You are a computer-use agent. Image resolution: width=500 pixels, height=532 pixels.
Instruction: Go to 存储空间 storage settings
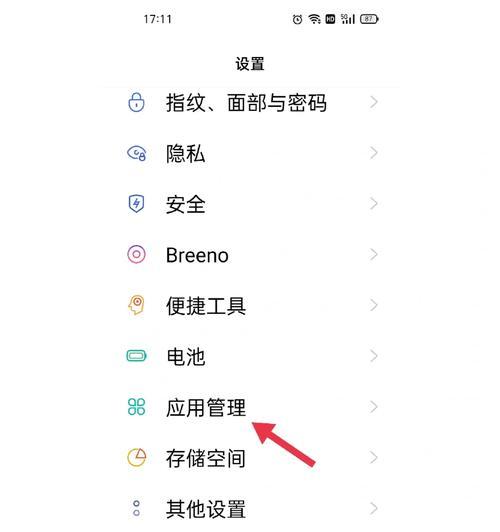pyautogui.click(x=250, y=458)
